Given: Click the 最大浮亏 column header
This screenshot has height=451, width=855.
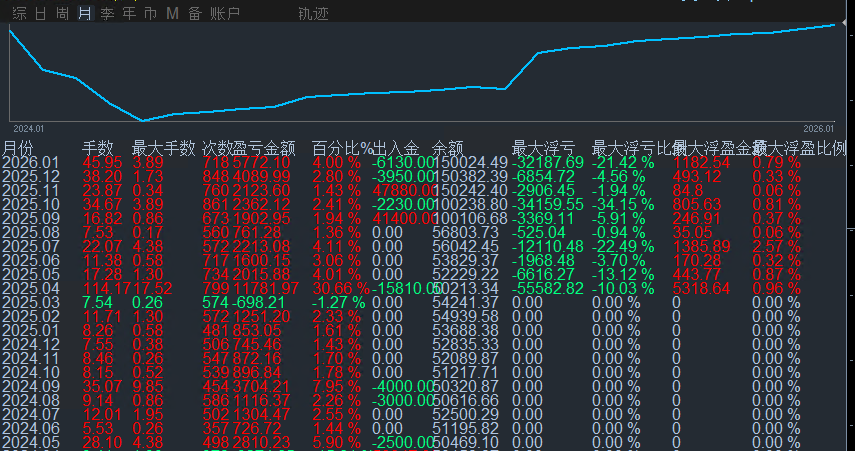Looking at the screenshot, I should (544, 148).
